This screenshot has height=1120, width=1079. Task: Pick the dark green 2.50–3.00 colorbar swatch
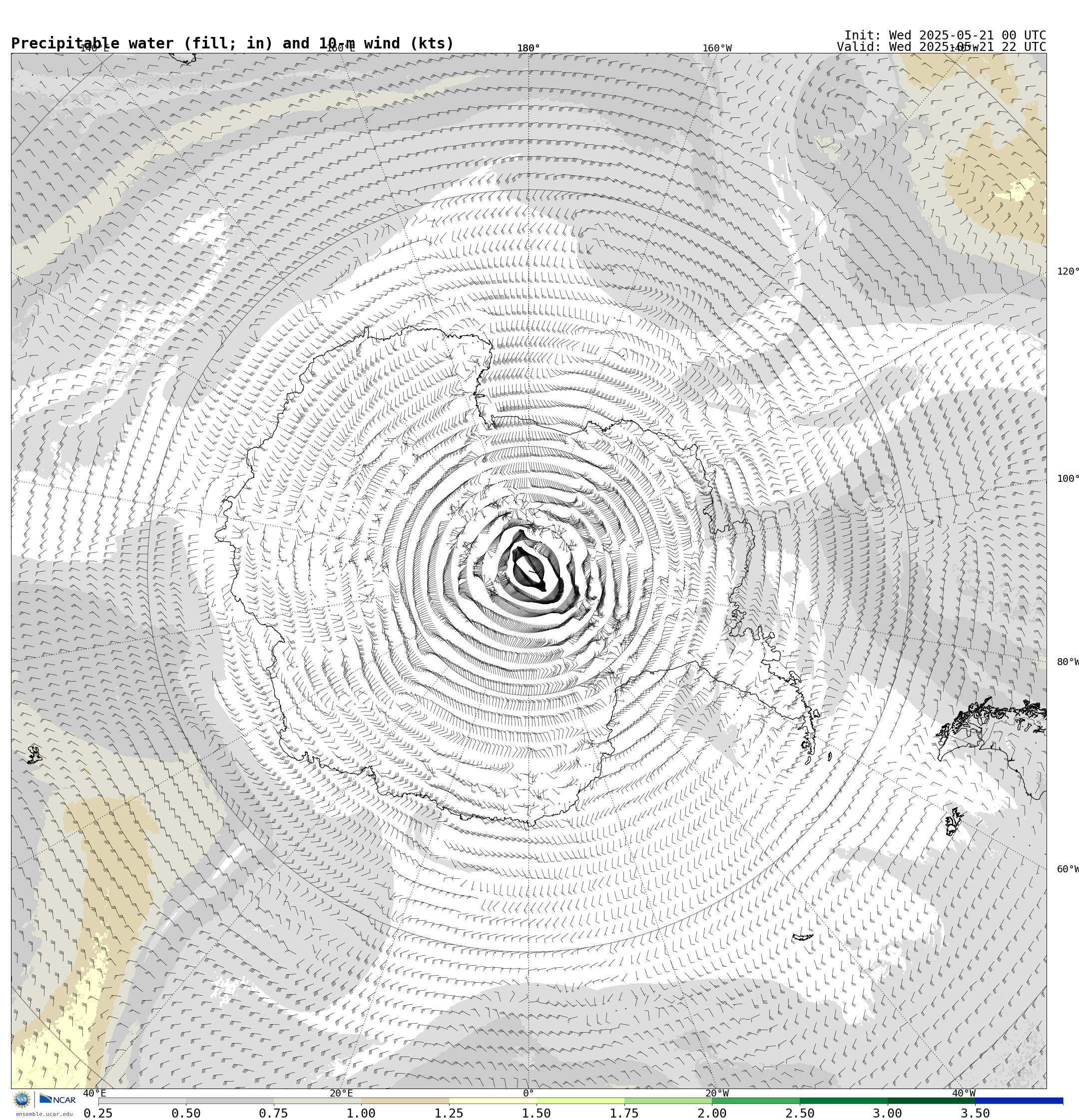844,1101
